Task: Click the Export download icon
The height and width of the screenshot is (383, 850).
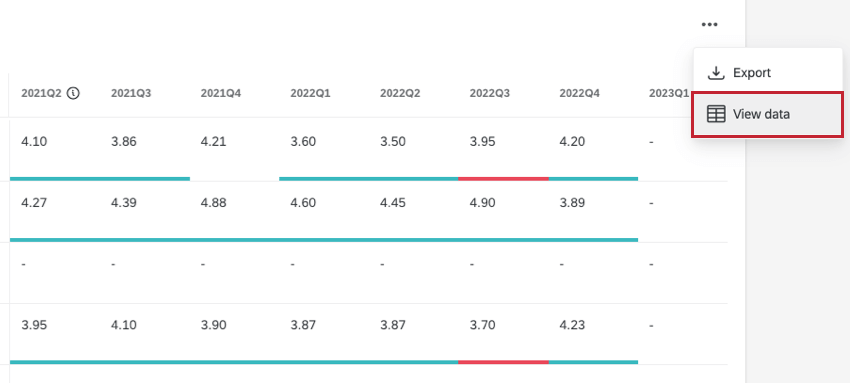Action: click(x=716, y=73)
